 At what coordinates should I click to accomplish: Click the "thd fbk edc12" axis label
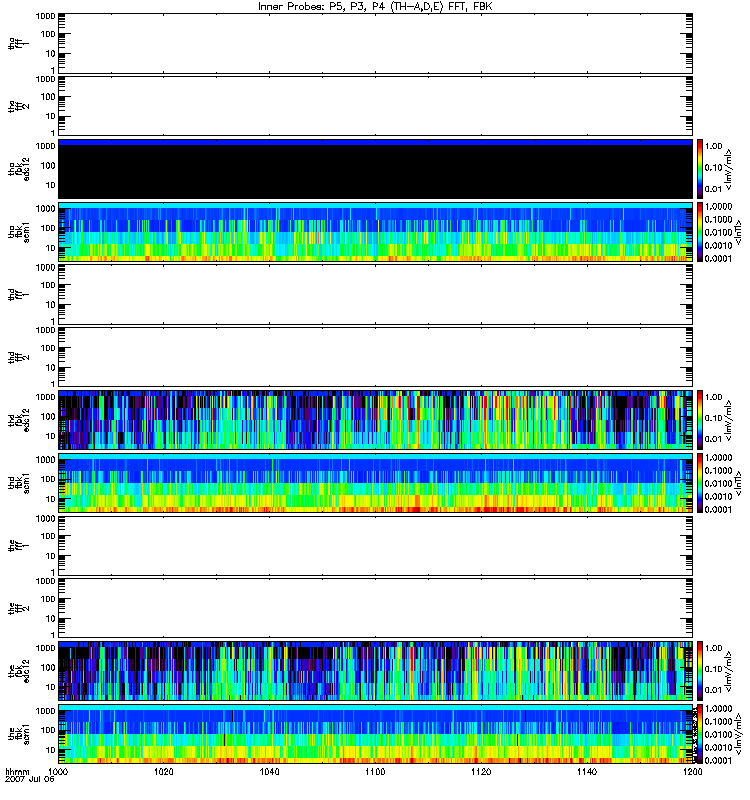pos(18,420)
